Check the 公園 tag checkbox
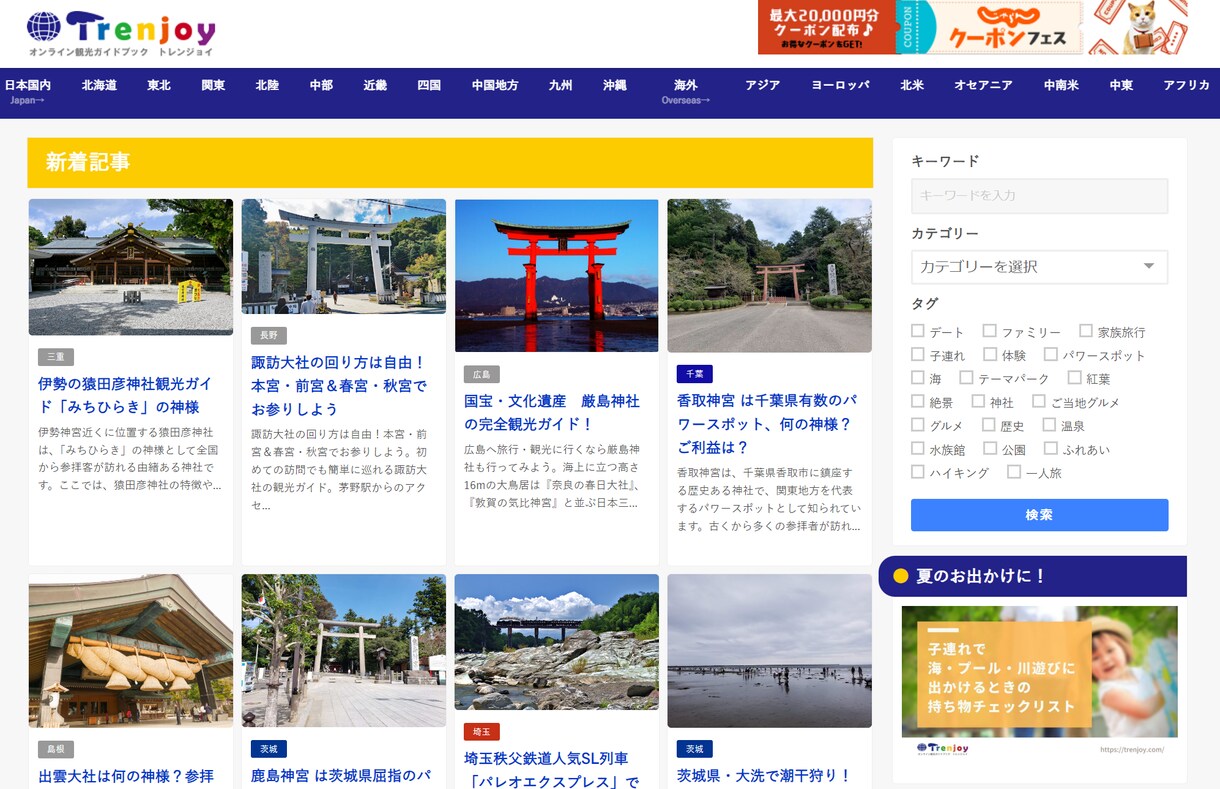This screenshot has height=789, width=1220. coord(990,449)
